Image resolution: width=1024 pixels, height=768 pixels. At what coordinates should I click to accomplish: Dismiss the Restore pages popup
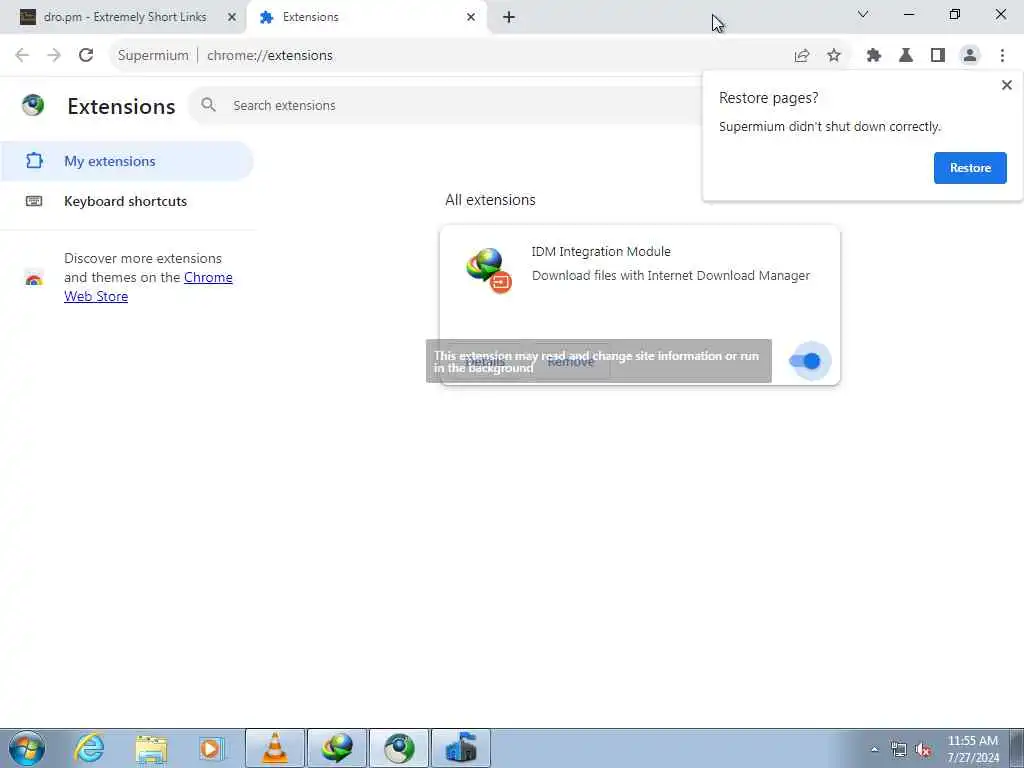click(1006, 85)
